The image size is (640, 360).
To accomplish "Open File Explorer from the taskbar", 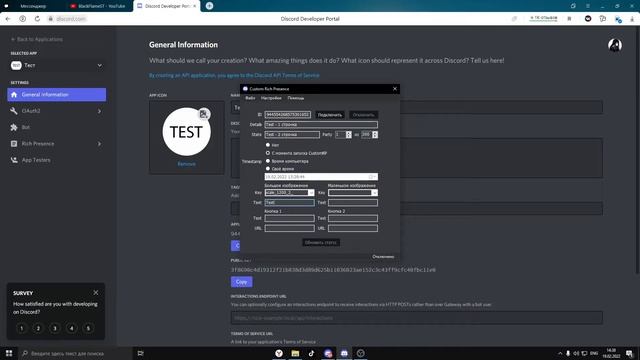I will pyautogui.click(x=295, y=353).
